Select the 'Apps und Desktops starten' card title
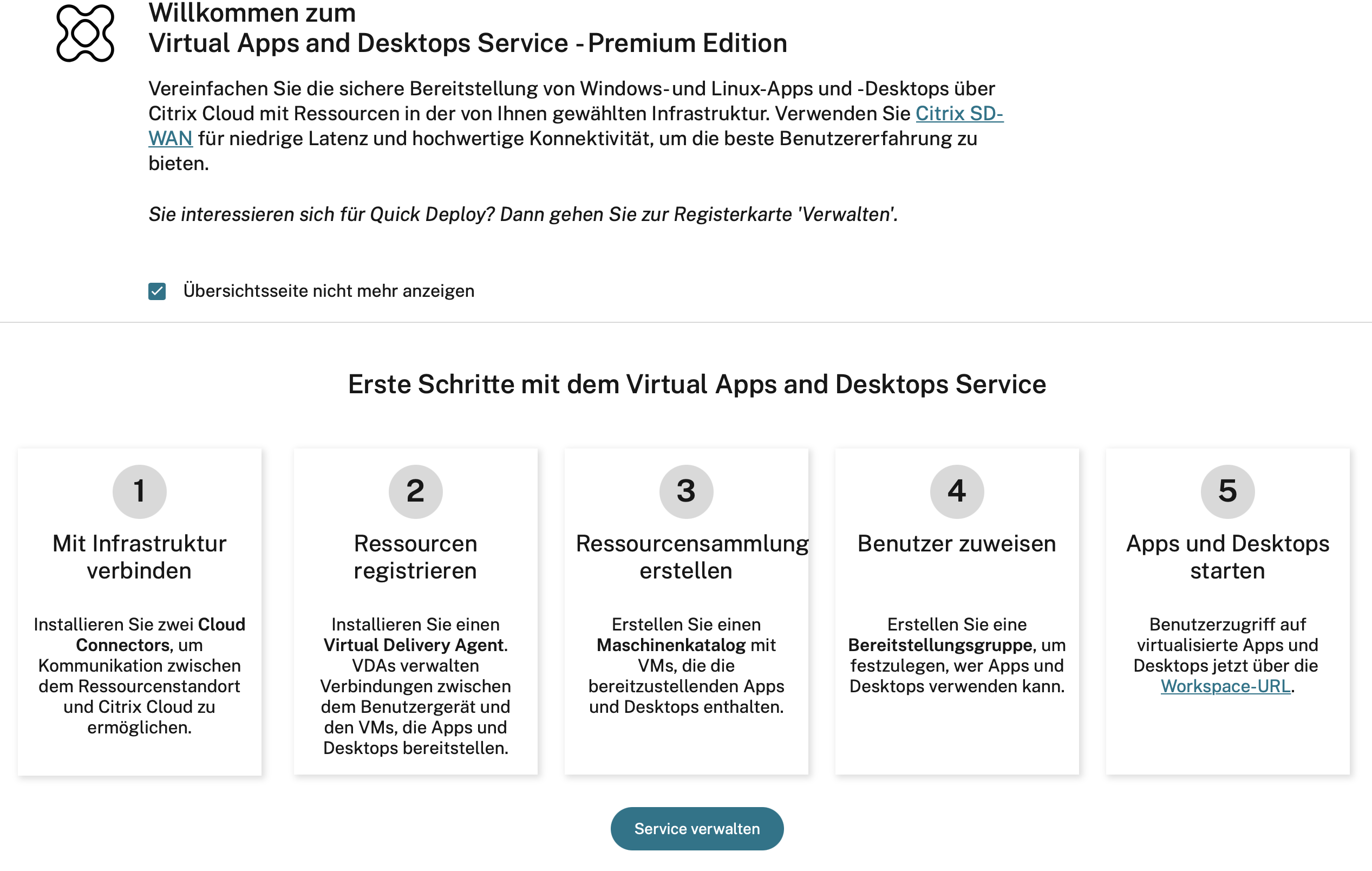 point(1227,557)
